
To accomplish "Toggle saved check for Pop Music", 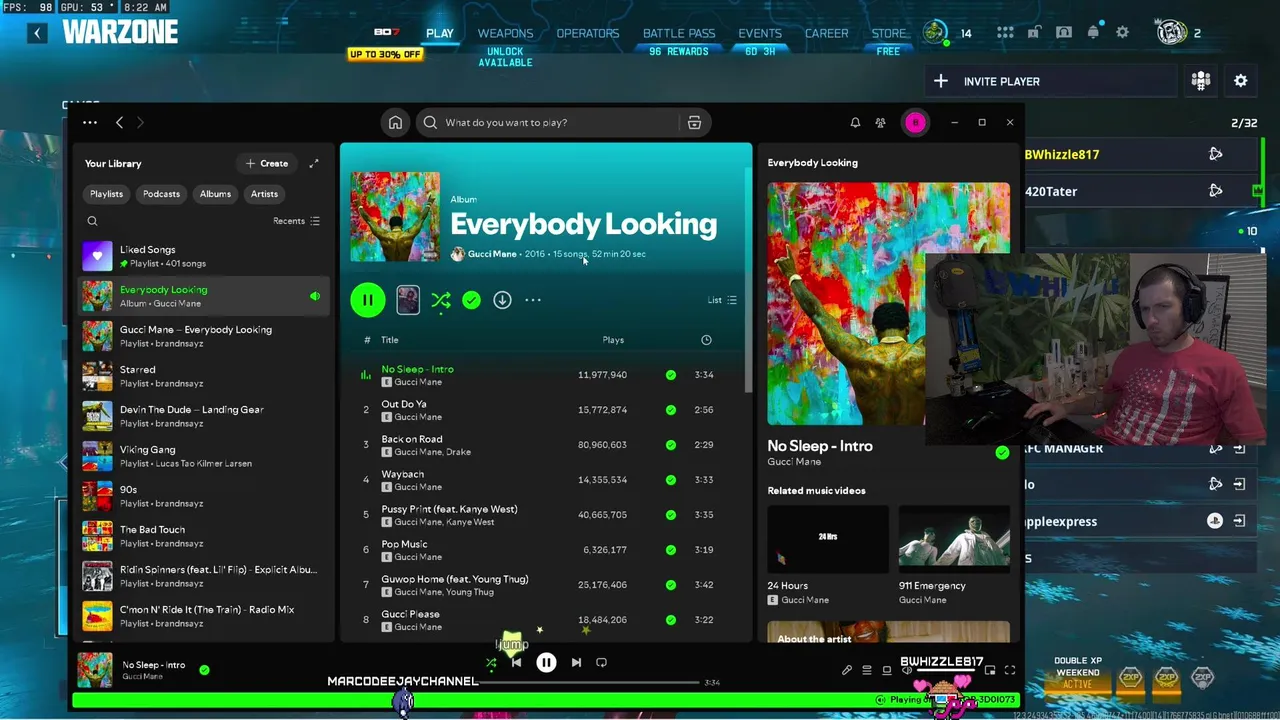I will (x=670, y=550).
